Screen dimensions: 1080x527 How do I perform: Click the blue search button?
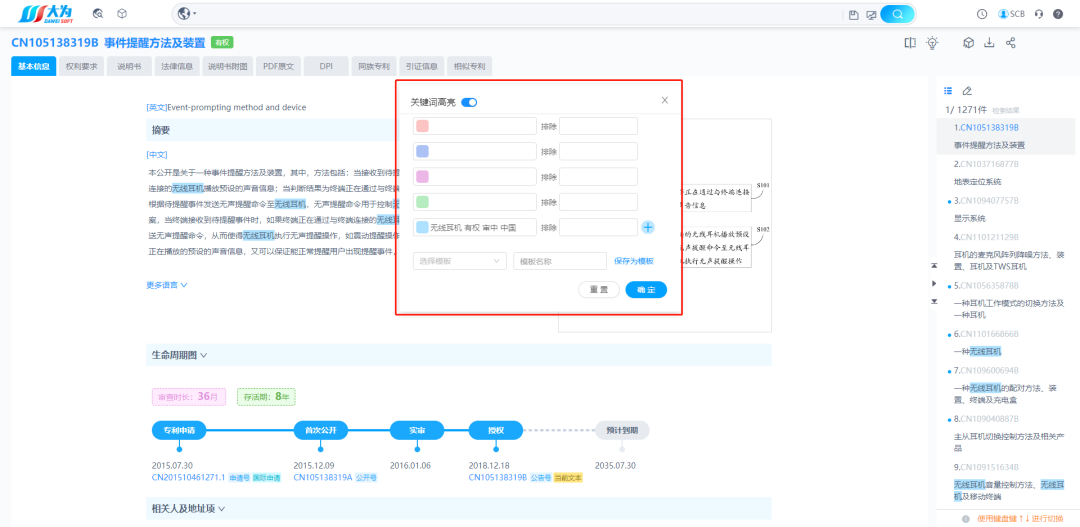tap(897, 14)
